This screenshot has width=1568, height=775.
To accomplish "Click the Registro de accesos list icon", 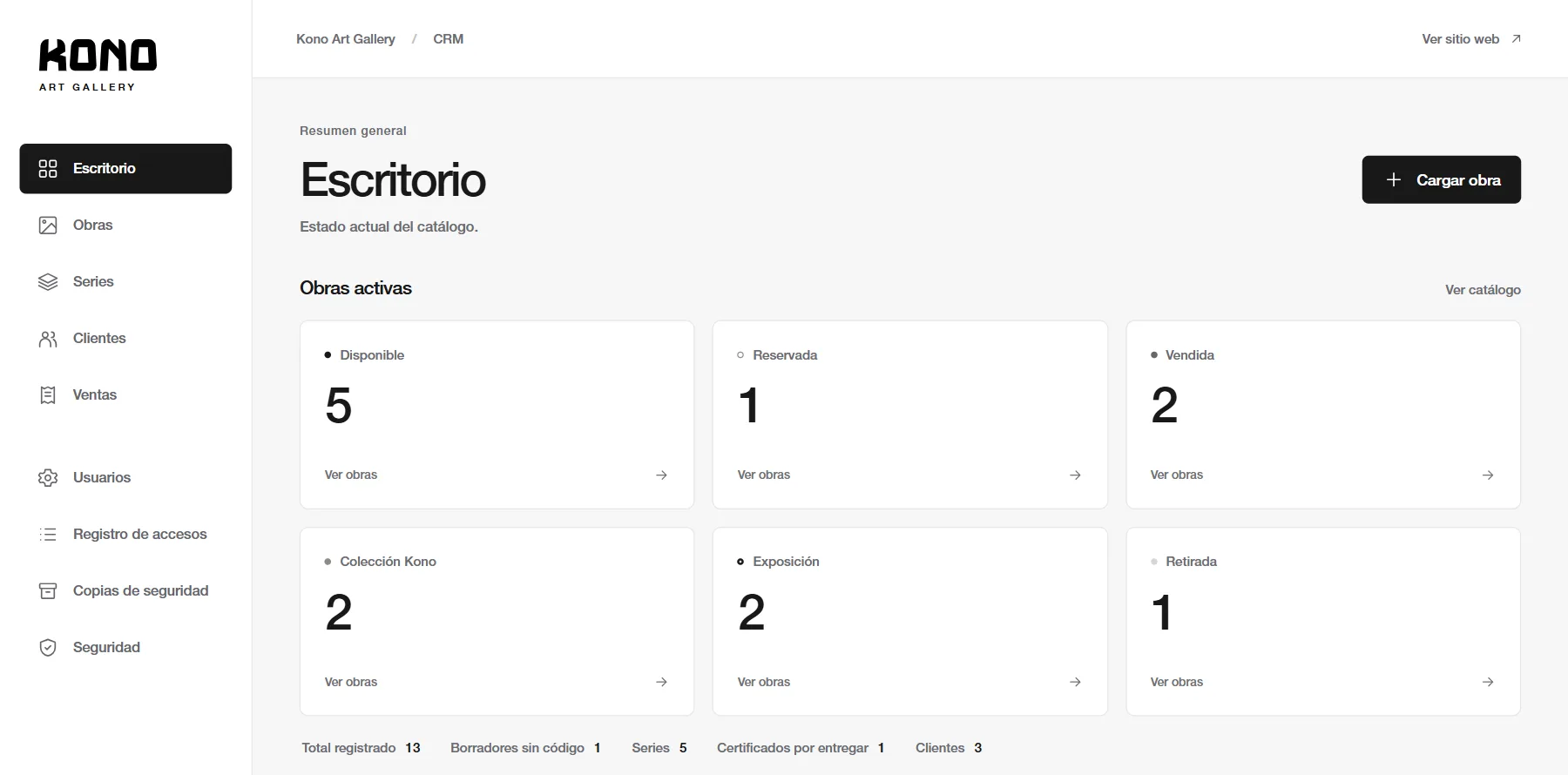I will coord(48,535).
